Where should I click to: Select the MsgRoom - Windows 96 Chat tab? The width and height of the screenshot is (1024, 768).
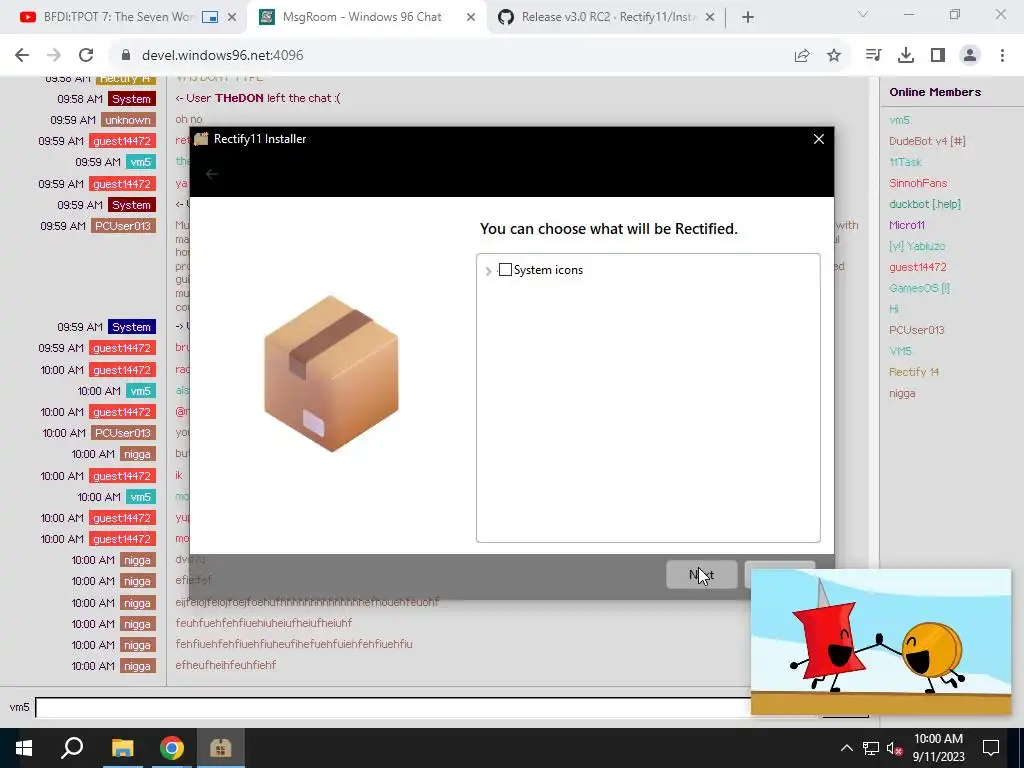tap(361, 17)
